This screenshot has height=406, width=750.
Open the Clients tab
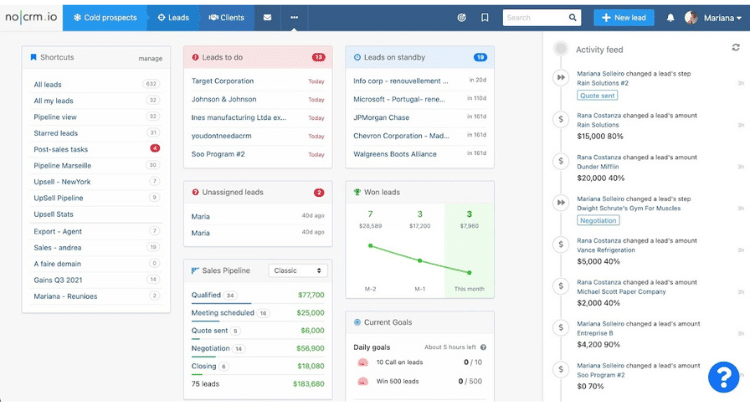click(x=226, y=18)
